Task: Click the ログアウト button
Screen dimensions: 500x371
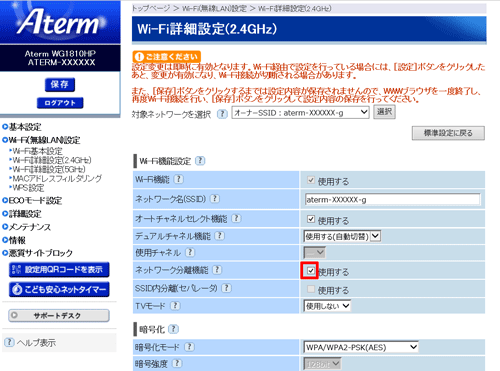Action: (x=60, y=103)
